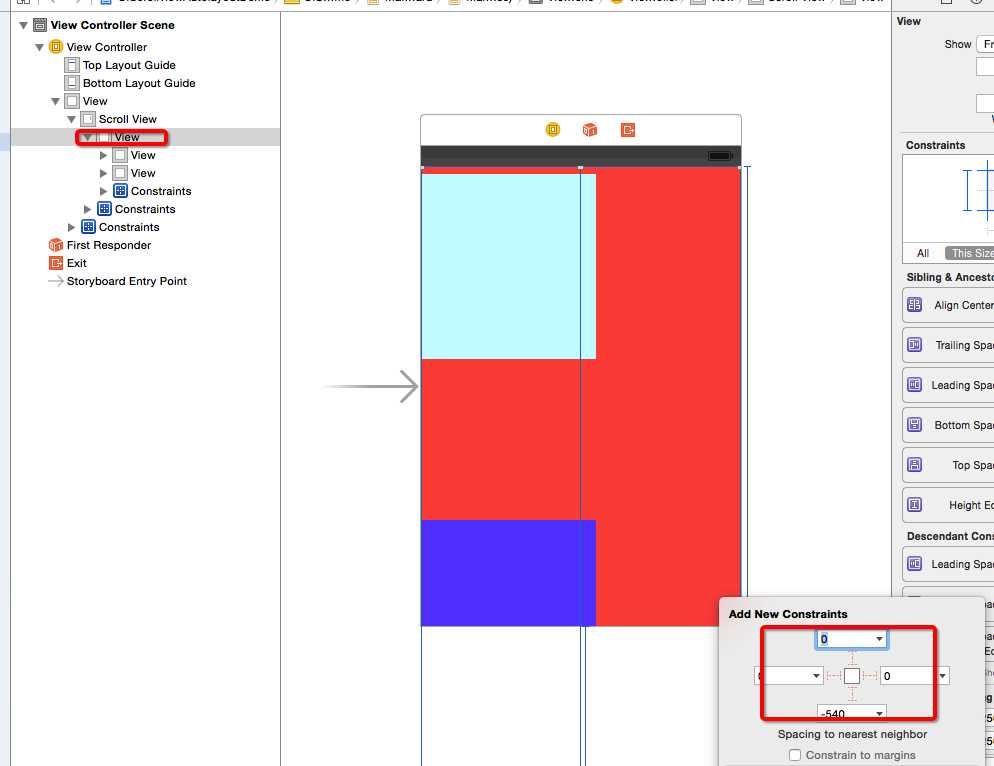Toggle the right spacing strut in constraints popup
This screenshot has height=766, width=994.
(870, 676)
